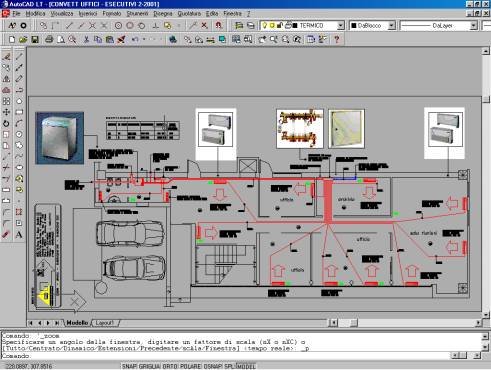Image resolution: width=491 pixels, height=370 pixels.
Task: Click the black DaBlocco color swatch
Action: click(x=354, y=26)
